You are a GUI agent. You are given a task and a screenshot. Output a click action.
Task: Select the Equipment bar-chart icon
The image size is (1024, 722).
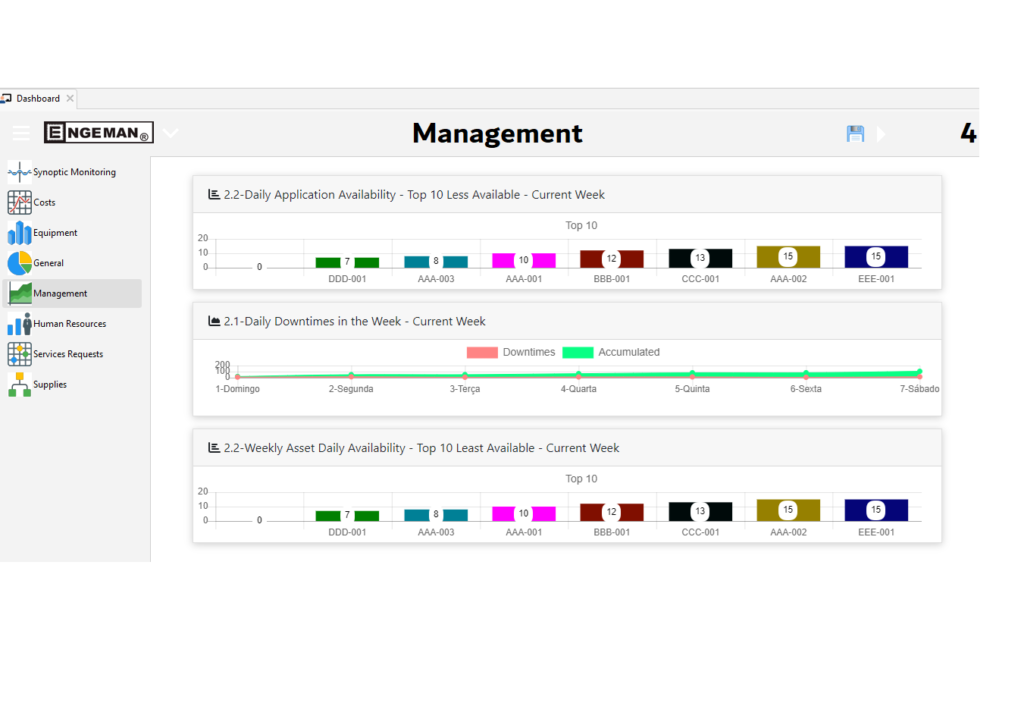click(18, 232)
